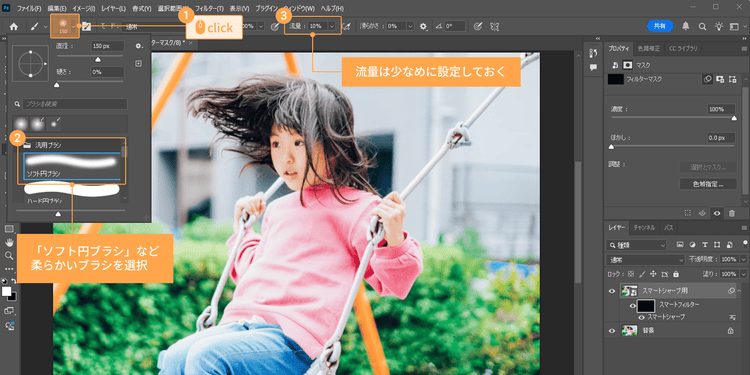Open the レイヤー(L) menu

113,9
